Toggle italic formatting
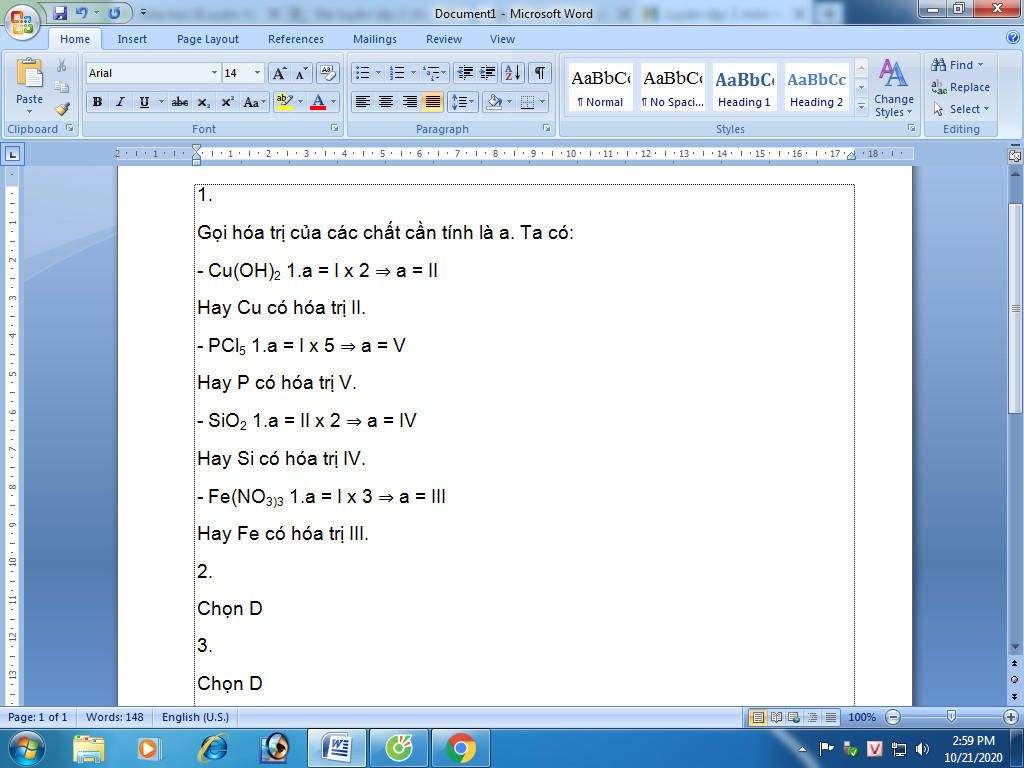 120,102
